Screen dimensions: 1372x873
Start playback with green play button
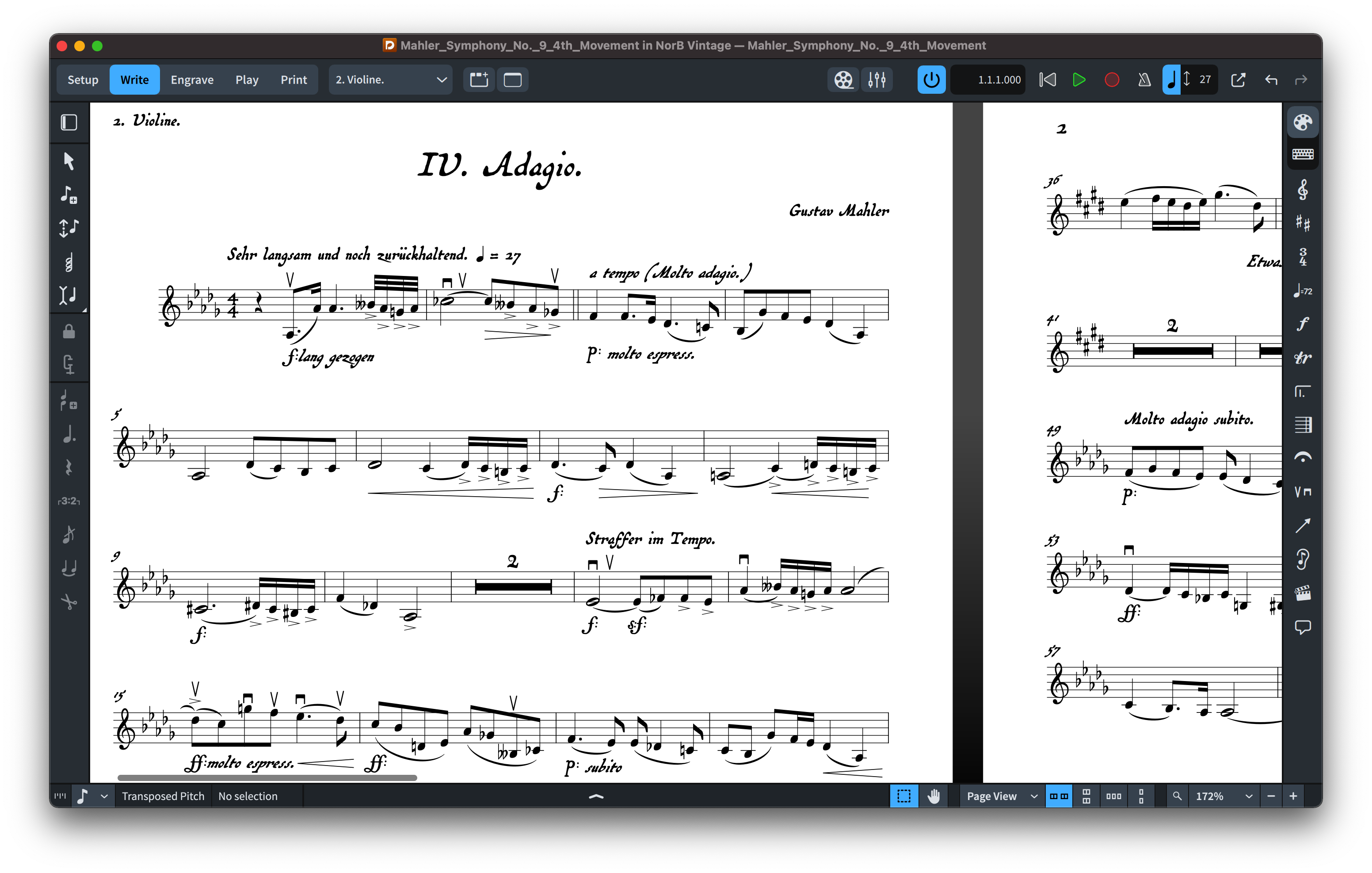point(1079,80)
